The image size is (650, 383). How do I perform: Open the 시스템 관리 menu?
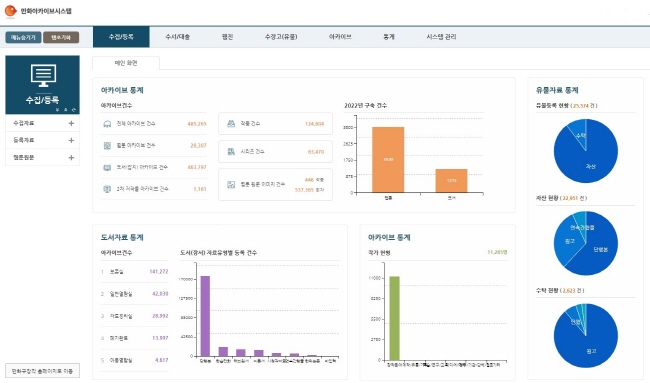pos(441,37)
